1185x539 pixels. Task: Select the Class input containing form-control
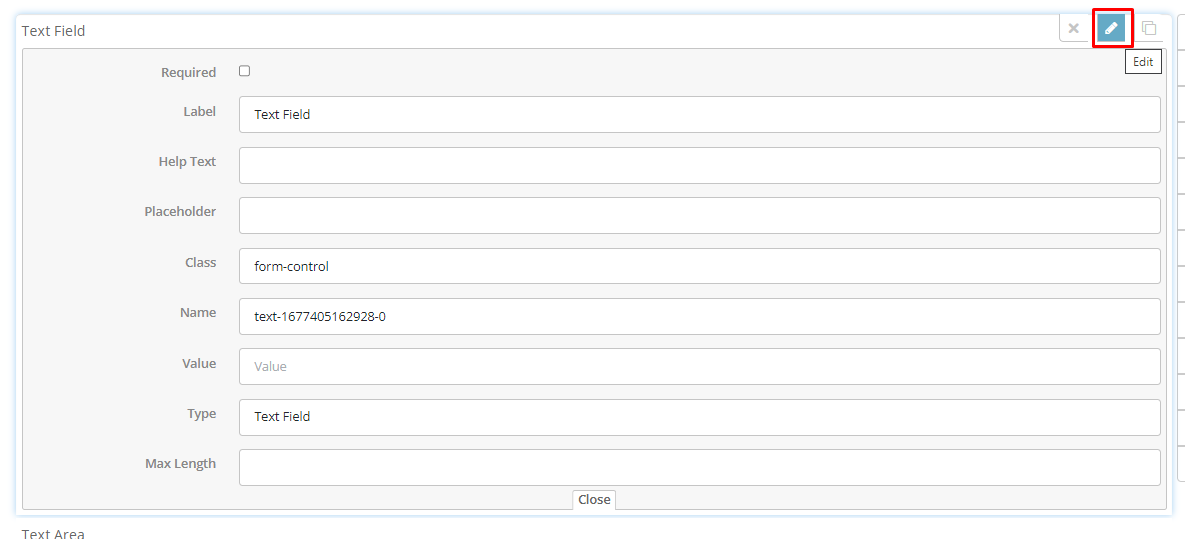point(699,266)
